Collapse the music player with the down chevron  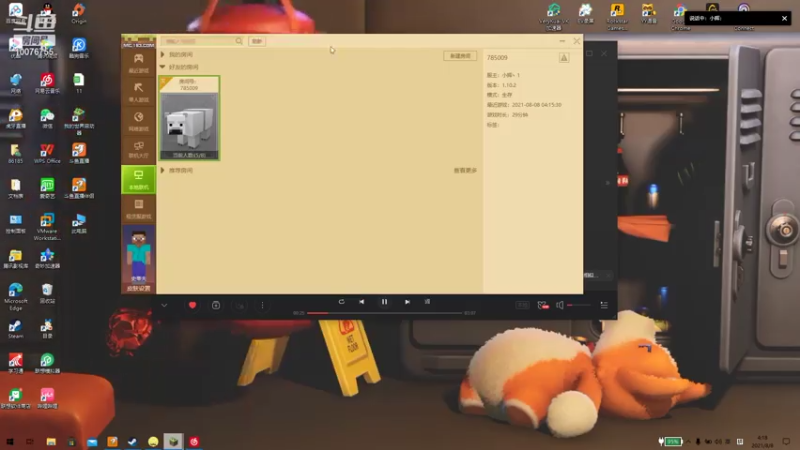164,305
